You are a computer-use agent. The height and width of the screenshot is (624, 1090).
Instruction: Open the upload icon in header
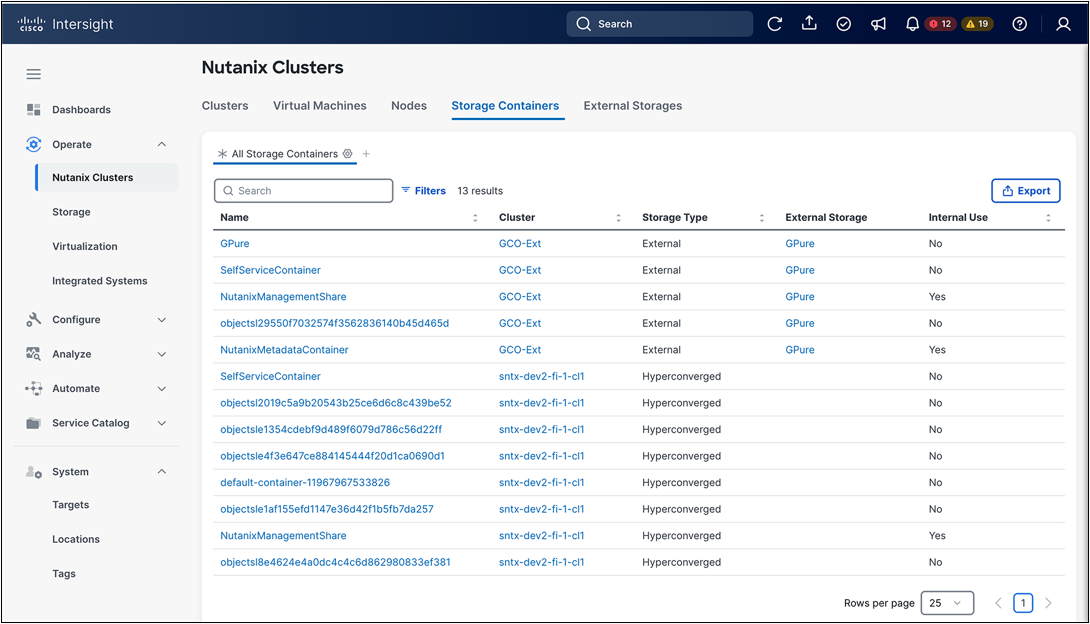coord(809,24)
